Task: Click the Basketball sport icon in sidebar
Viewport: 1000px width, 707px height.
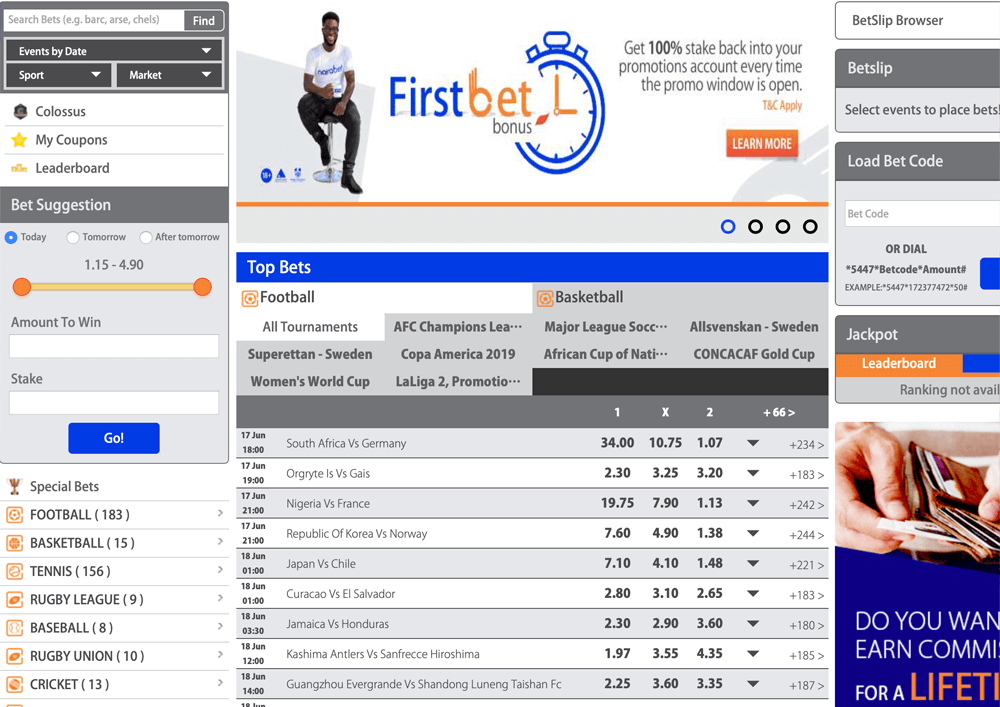Action: click(15, 543)
